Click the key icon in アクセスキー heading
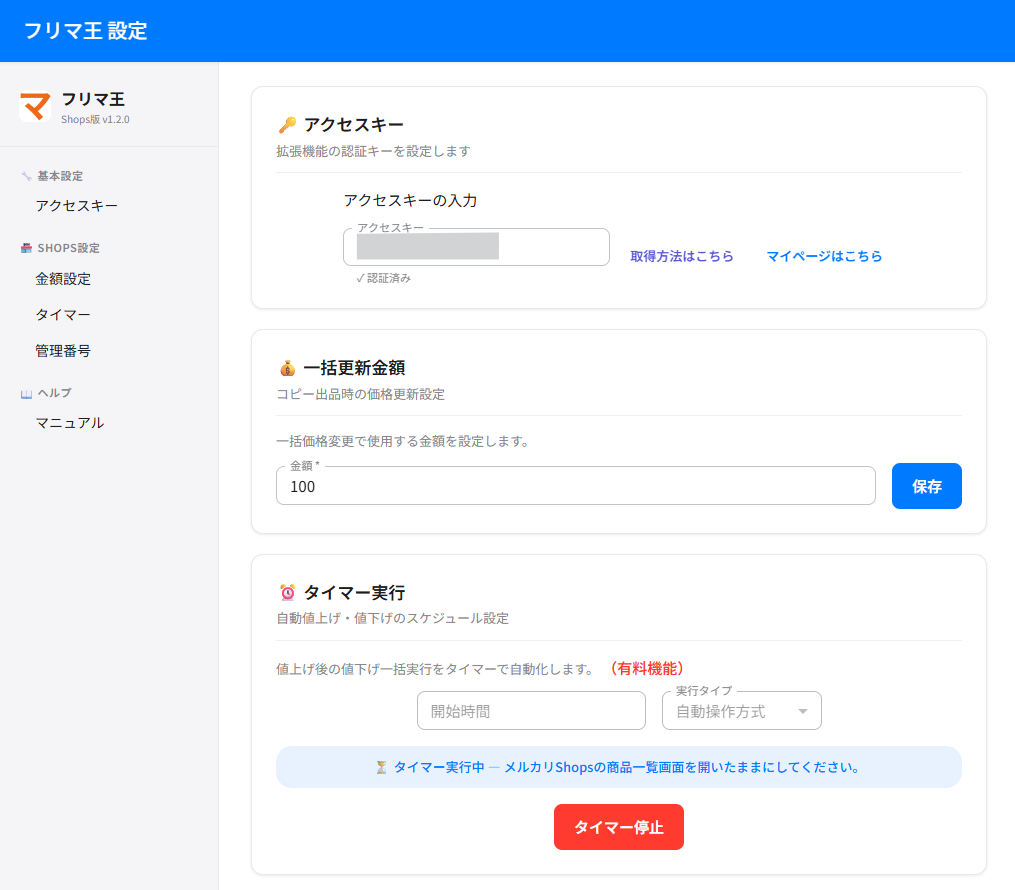The width and height of the screenshot is (1015, 890). click(x=287, y=125)
